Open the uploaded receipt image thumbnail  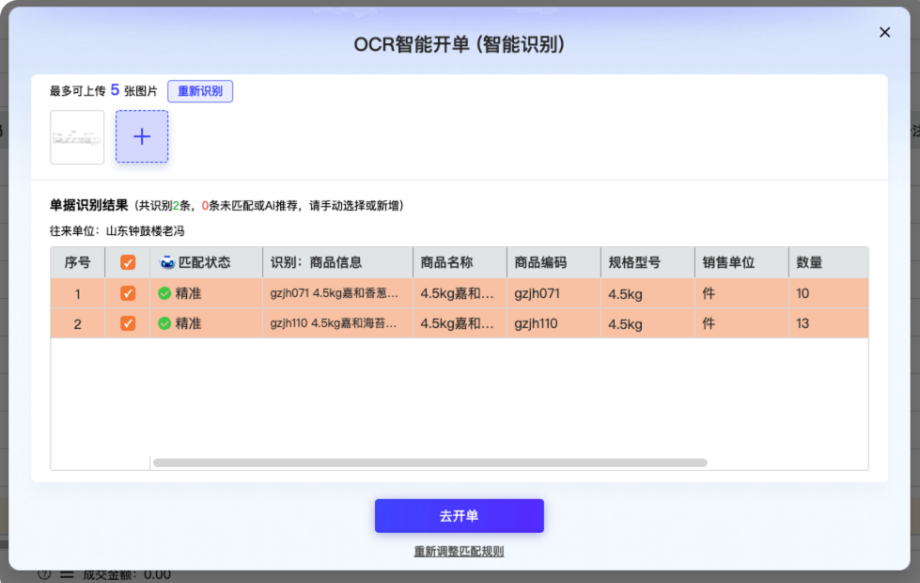pyautogui.click(x=77, y=137)
